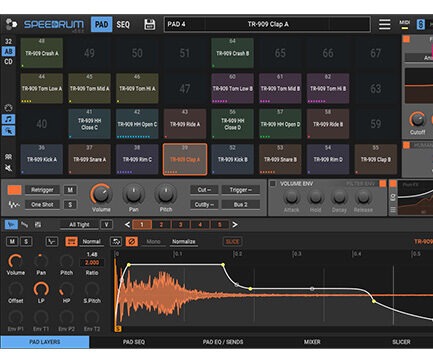This screenshot has height=363, width=433.
Task: Open the One Shot mode dropdown
Action: pos(42,205)
